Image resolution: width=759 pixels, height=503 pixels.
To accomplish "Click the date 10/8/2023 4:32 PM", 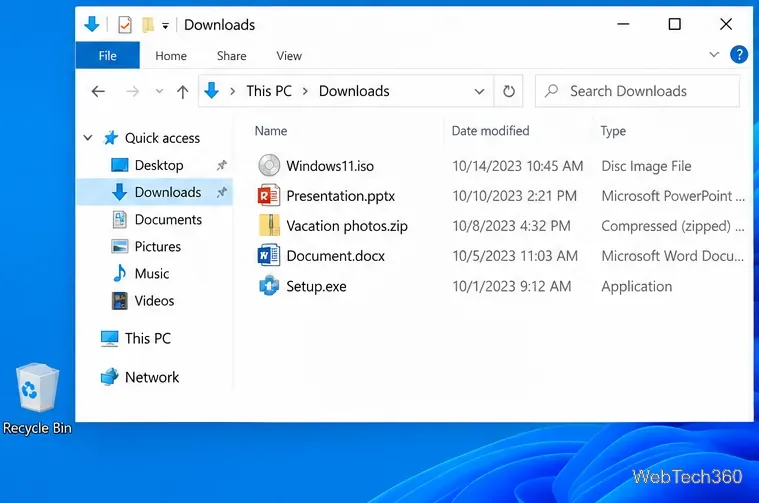I will tap(511, 226).
